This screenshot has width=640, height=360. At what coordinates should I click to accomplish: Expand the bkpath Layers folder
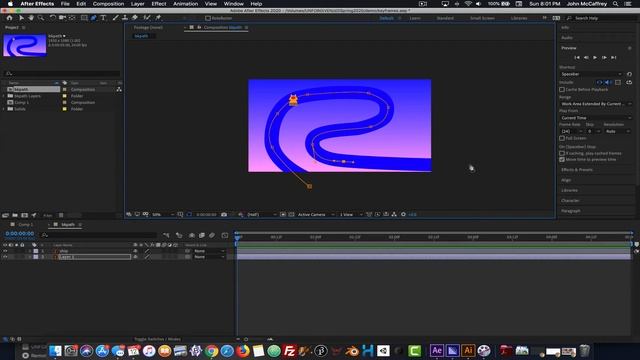(4, 96)
